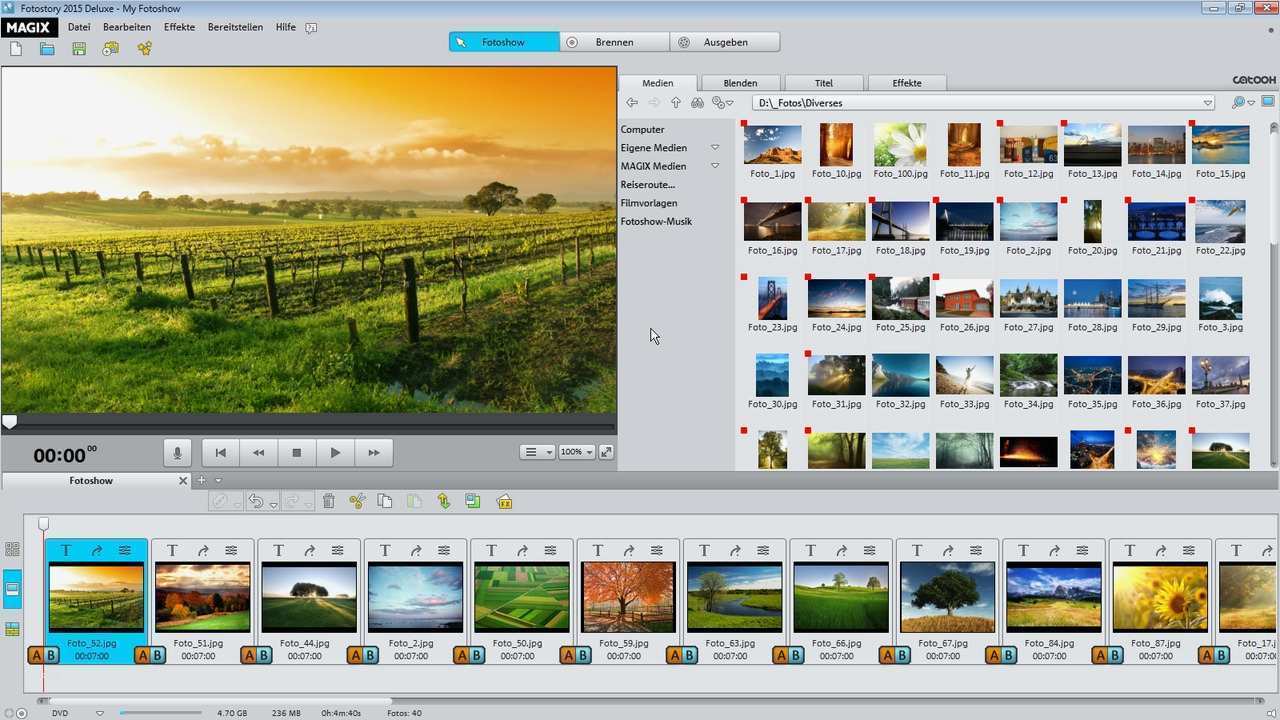Open the text title editor on Foto_51.jpg slide
Screen dimensions: 1280x720
click(172, 550)
